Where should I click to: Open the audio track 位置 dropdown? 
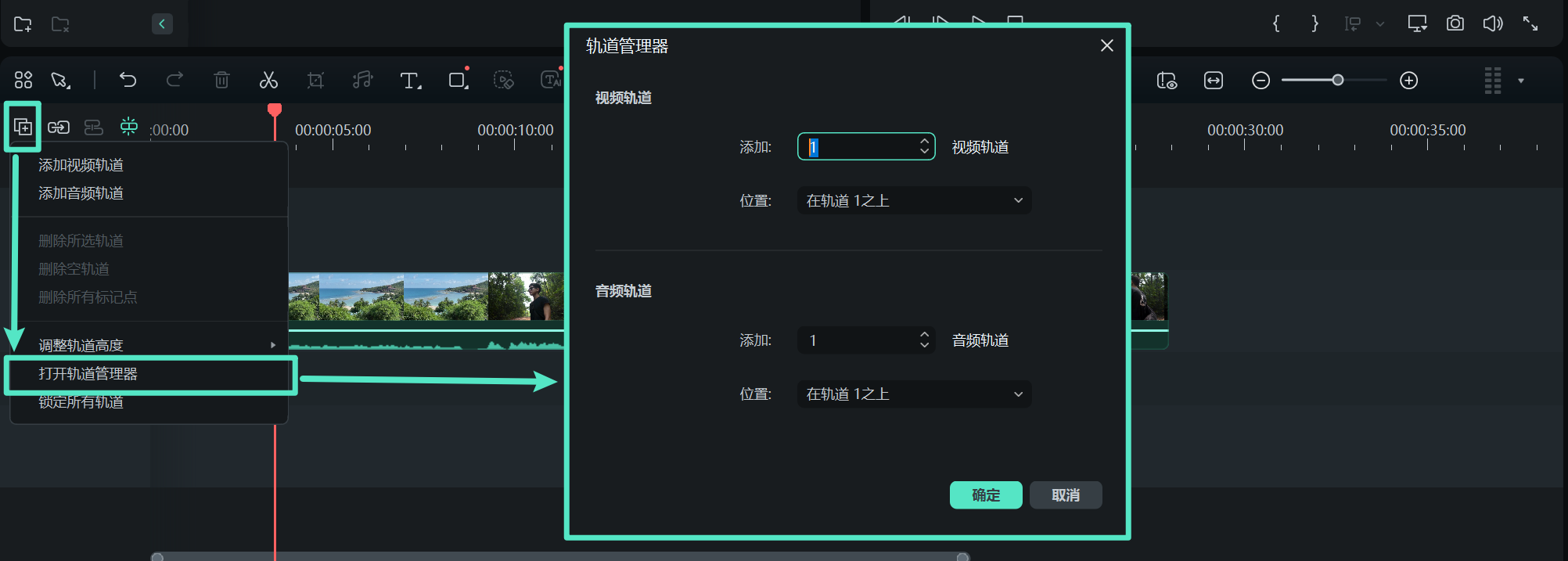914,394
